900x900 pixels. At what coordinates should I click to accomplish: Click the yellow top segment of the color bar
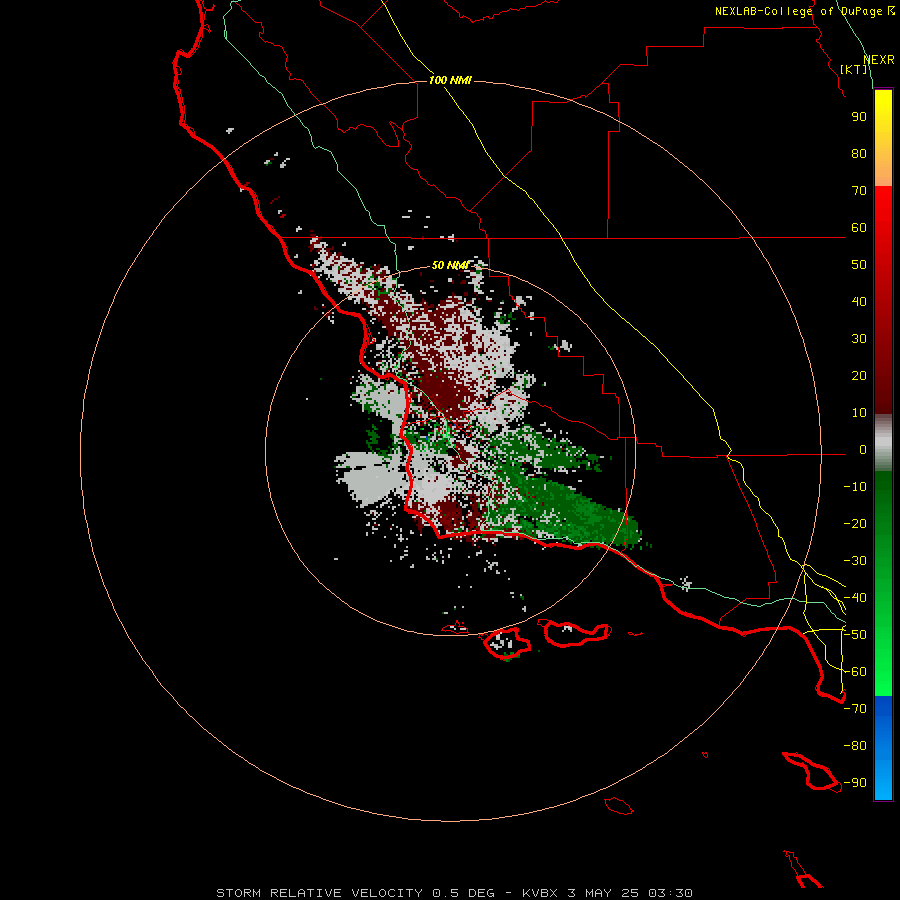point(883,138)
